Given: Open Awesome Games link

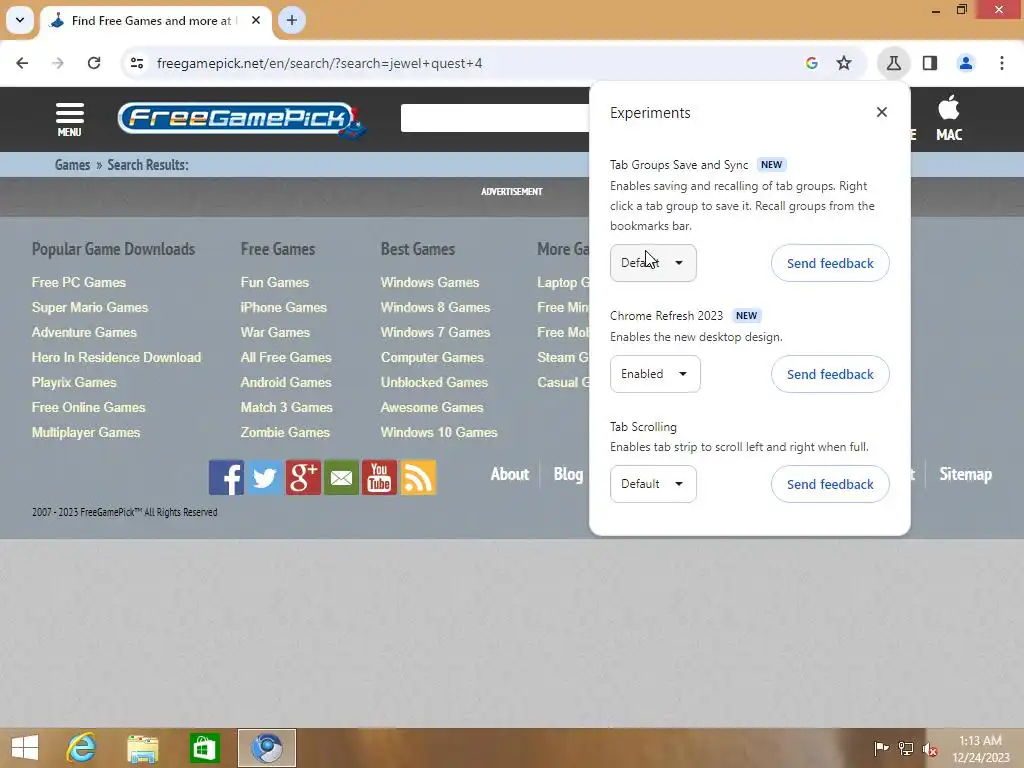Looking at the screenshot, I should pos(432,407).
